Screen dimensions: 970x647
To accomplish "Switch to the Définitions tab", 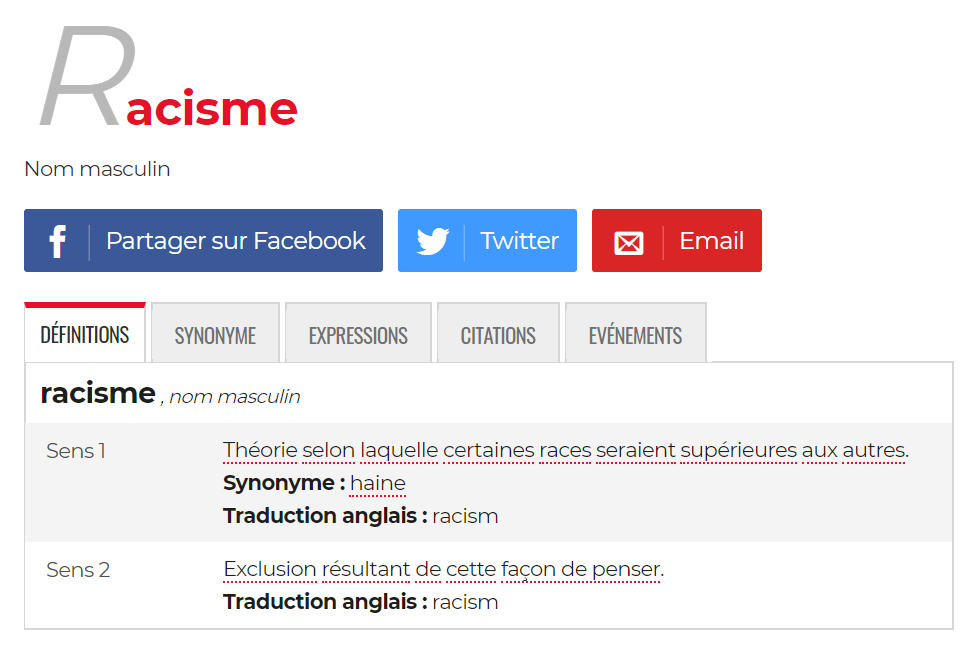I will 85,335.
